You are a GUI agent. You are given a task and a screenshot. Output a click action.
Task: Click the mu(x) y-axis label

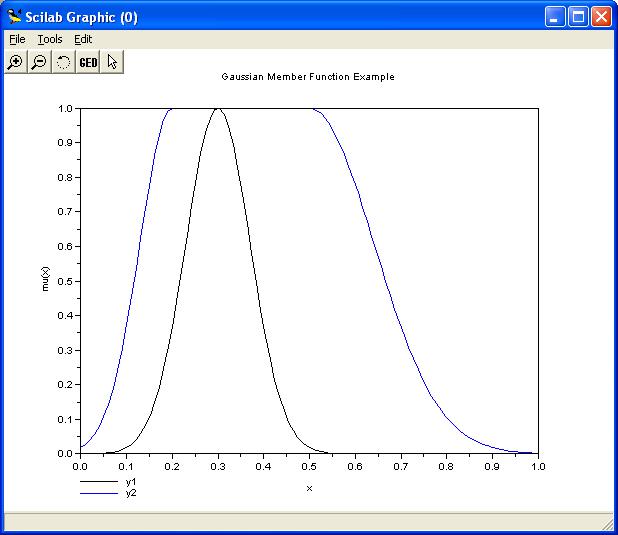tap(60, 280)
